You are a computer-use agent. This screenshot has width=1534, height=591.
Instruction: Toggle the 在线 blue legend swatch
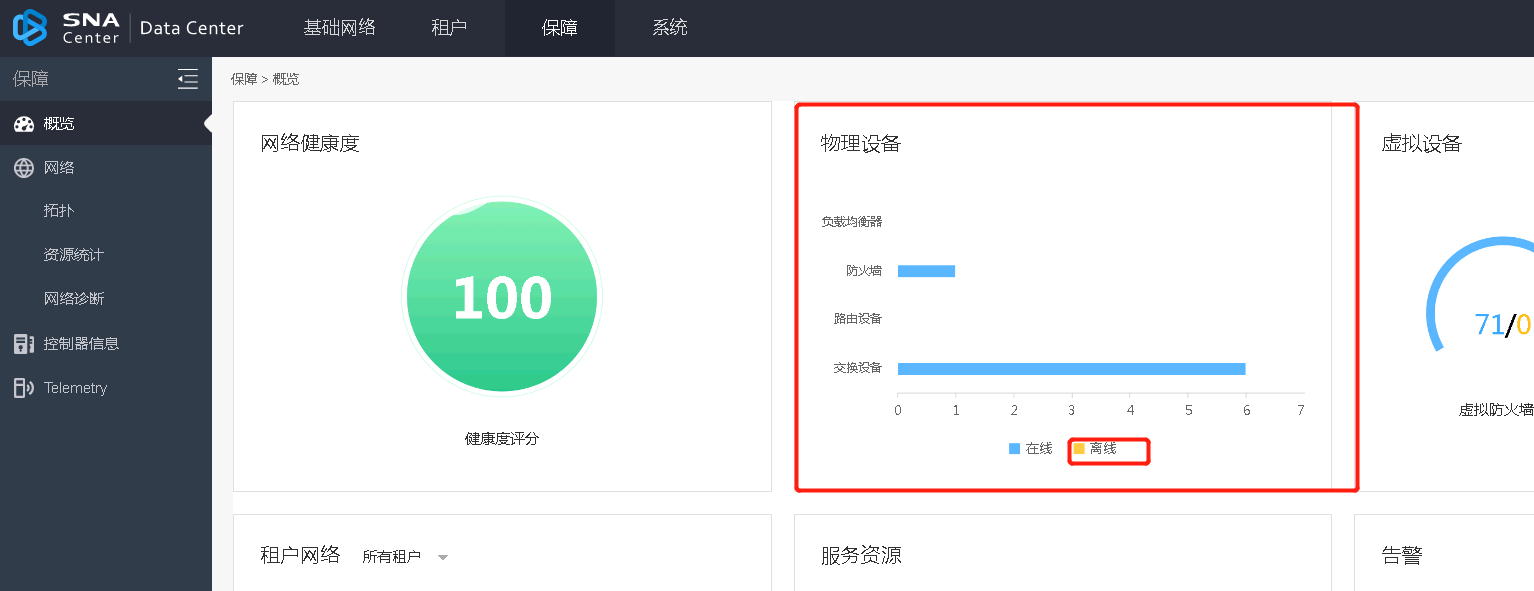tap(1014, 449)
